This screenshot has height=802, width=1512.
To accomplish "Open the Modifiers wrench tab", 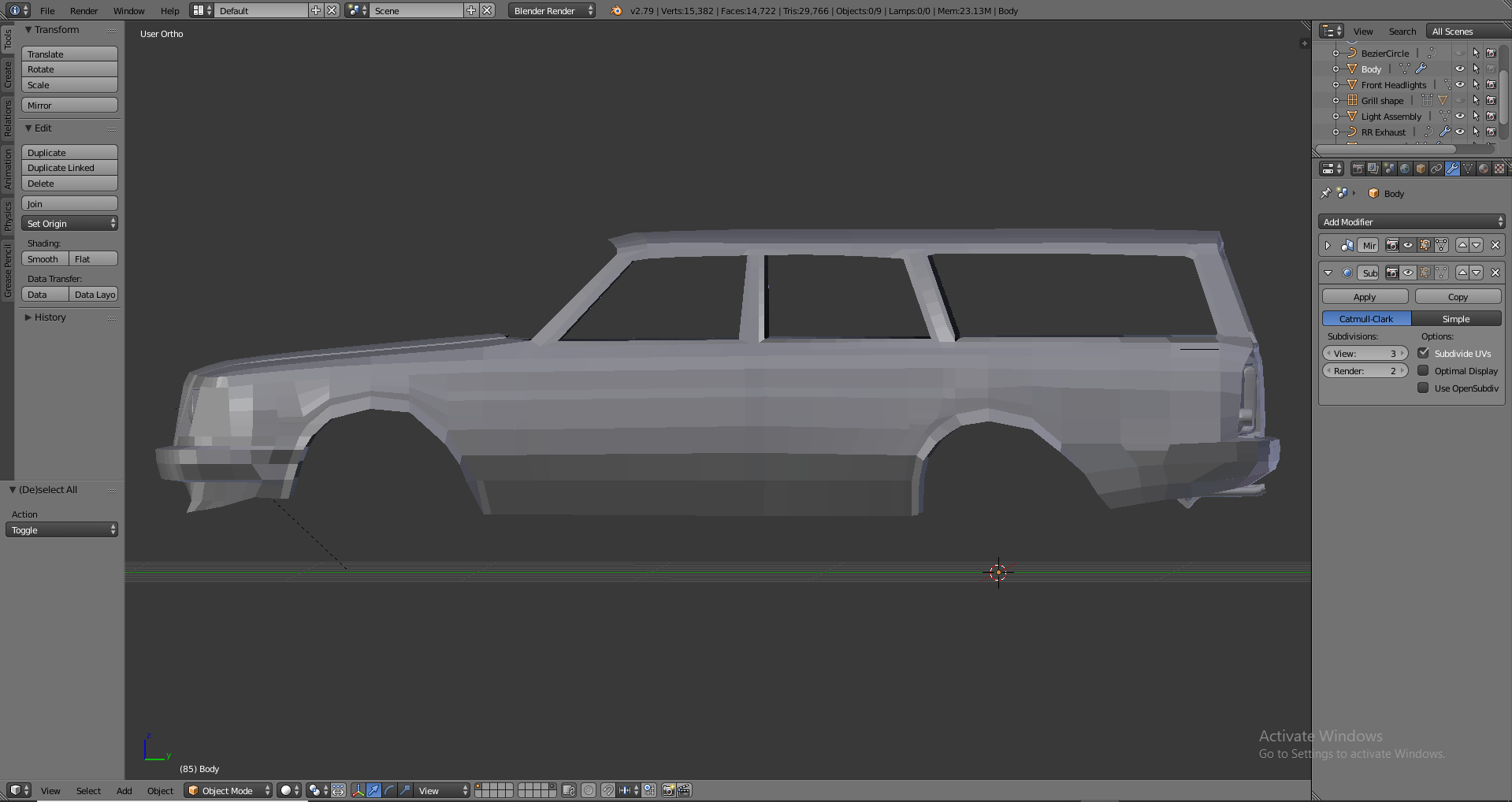I will point(1452,169).
